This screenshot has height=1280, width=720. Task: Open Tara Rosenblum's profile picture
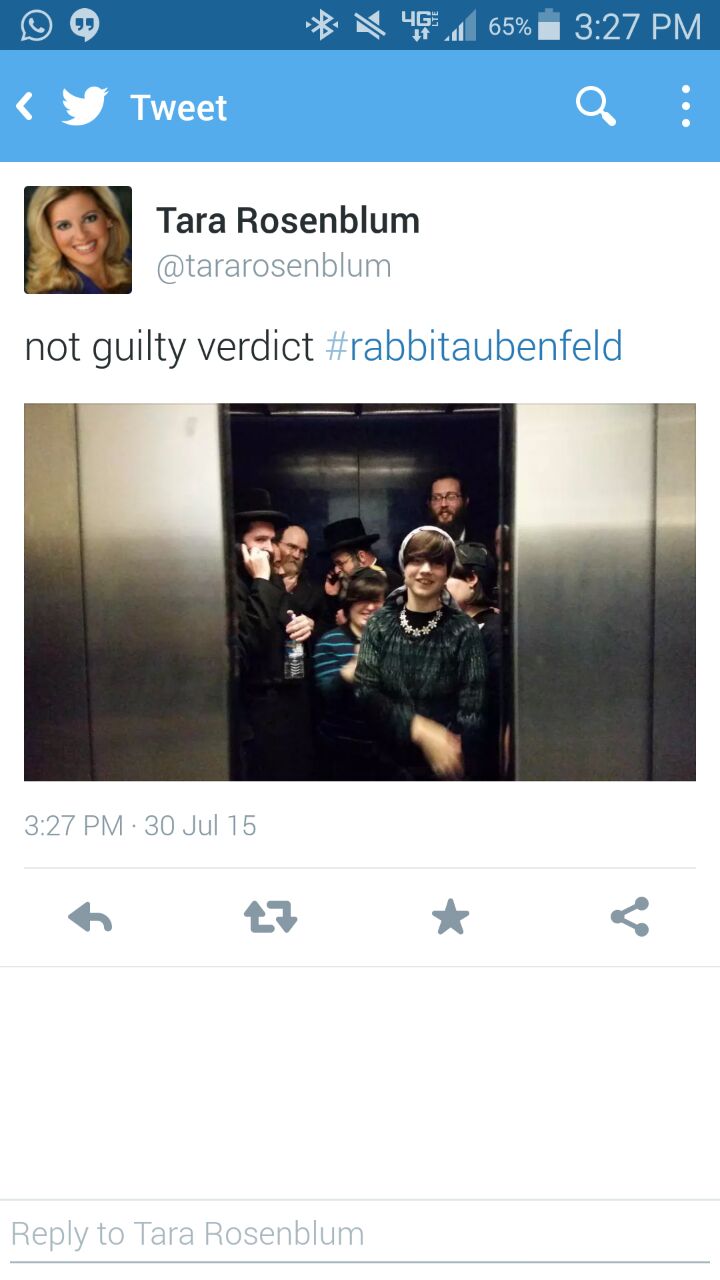click(x=78, y=240)
